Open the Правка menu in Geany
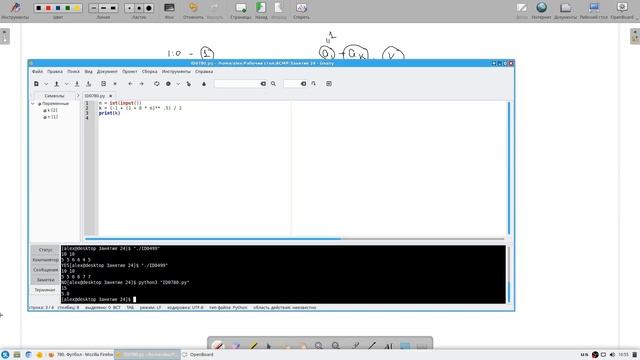The width and height of the screenshot is (640, 360). pos(55,71)
